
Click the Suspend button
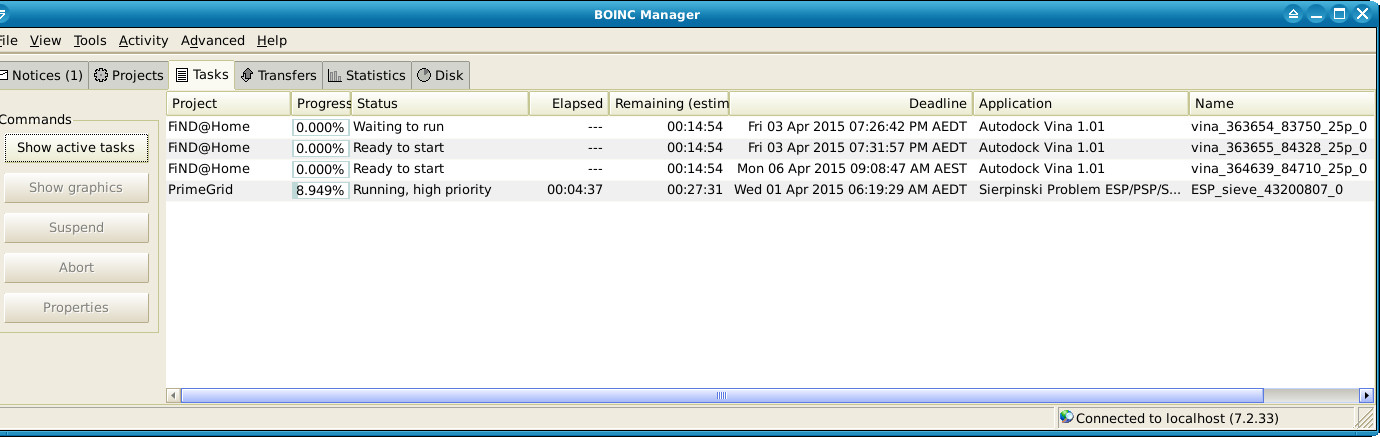coord(76,228)
